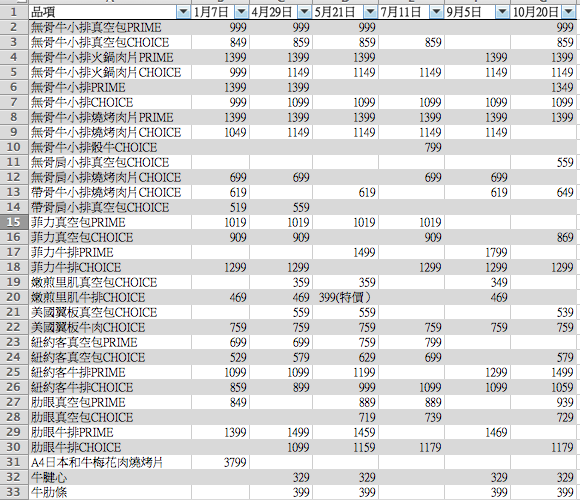Open filter dropdown for 品項 column

183,13
